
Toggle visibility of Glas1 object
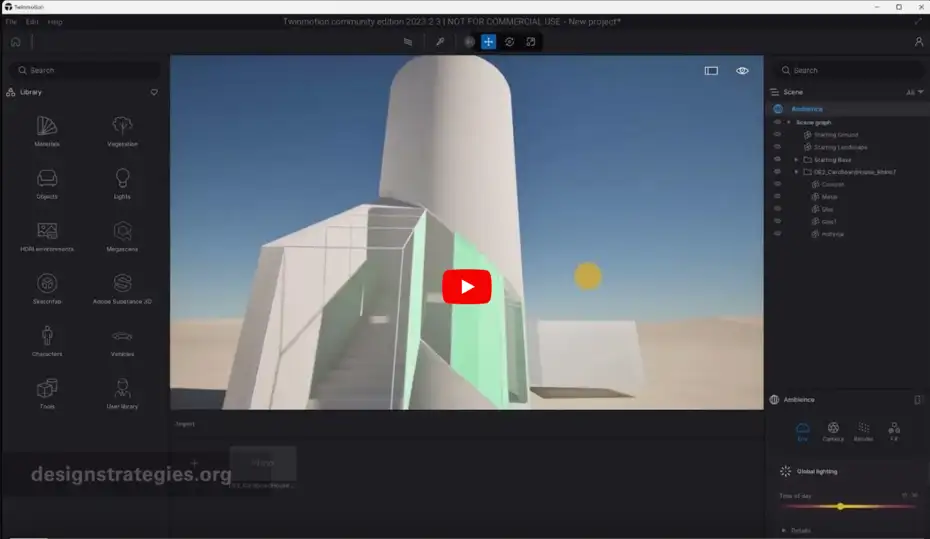point(777,222)
